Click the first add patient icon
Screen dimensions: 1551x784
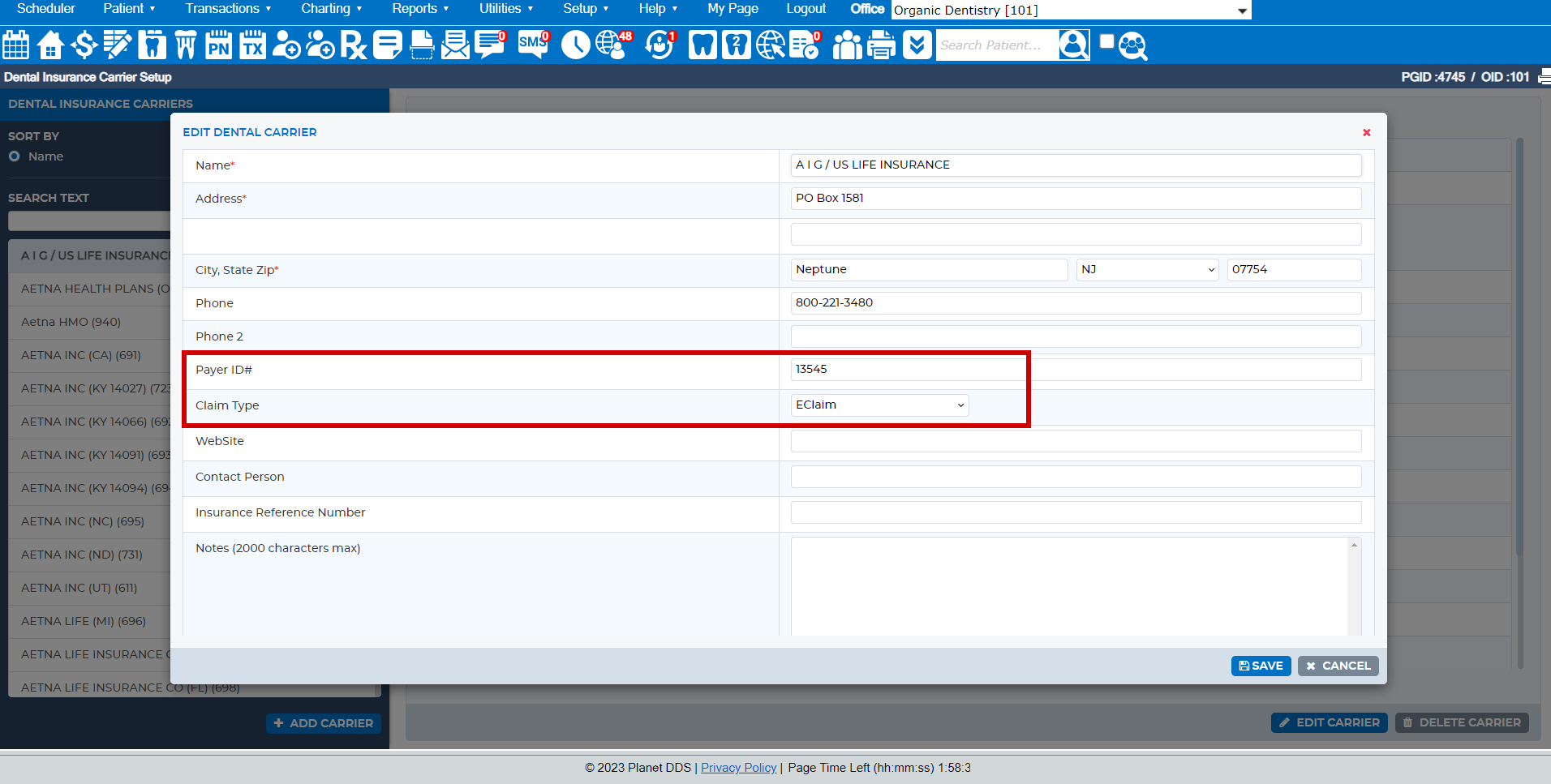pos(286,45)
